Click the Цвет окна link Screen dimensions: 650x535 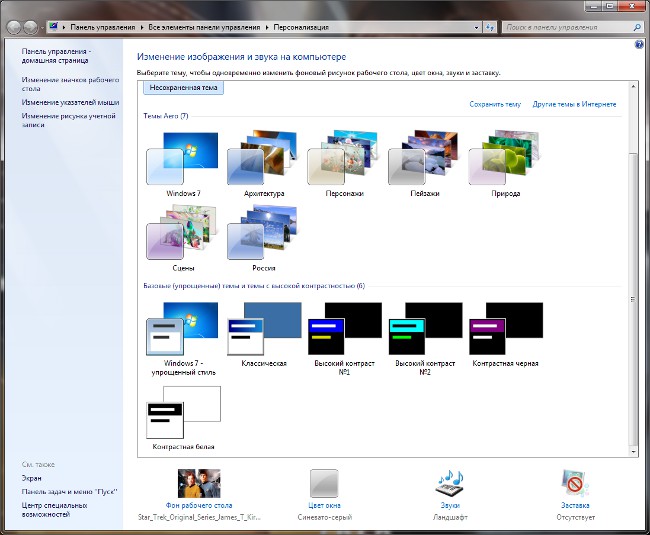pos(324,506)
